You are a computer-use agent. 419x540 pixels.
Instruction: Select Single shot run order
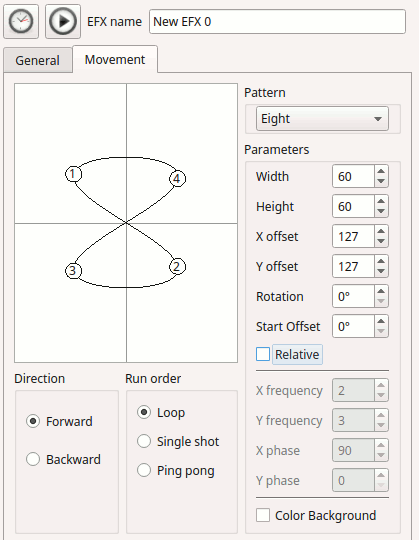click(x=144, y=441)
